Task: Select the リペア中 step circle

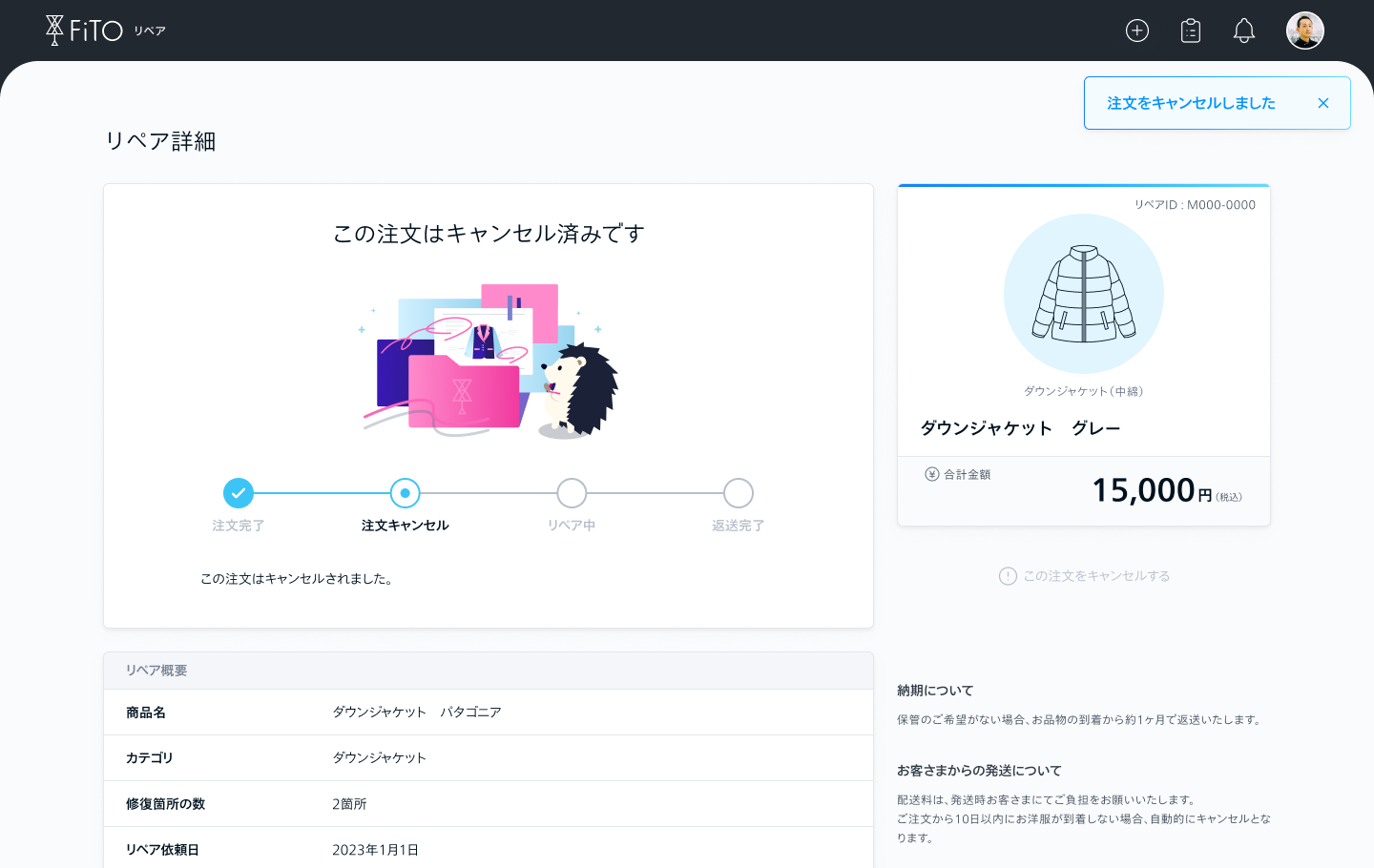Action: pyautogui.click(x=572, y=493)
